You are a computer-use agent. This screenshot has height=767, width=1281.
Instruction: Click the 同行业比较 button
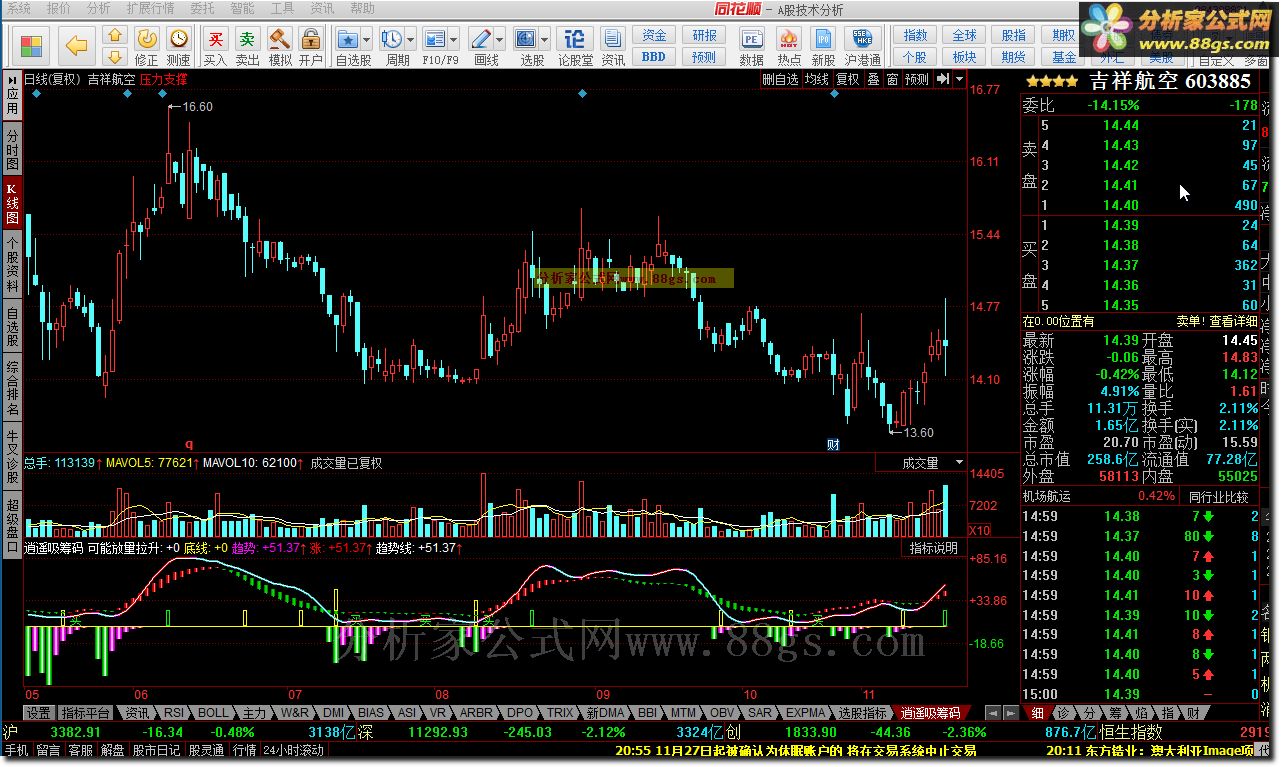[1218, 496]
